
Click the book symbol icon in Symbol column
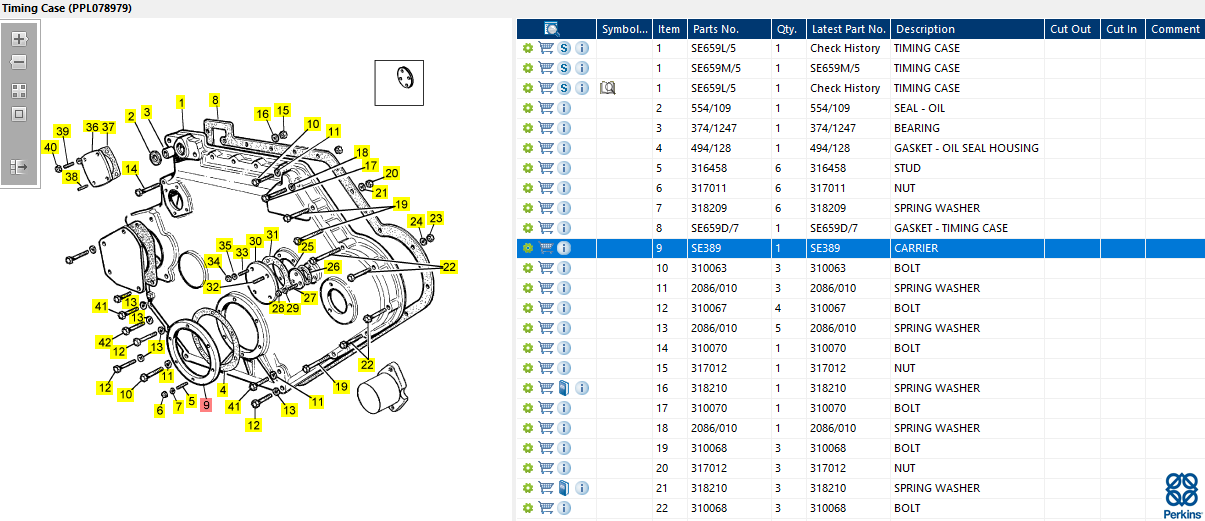[x=607, y=88]
